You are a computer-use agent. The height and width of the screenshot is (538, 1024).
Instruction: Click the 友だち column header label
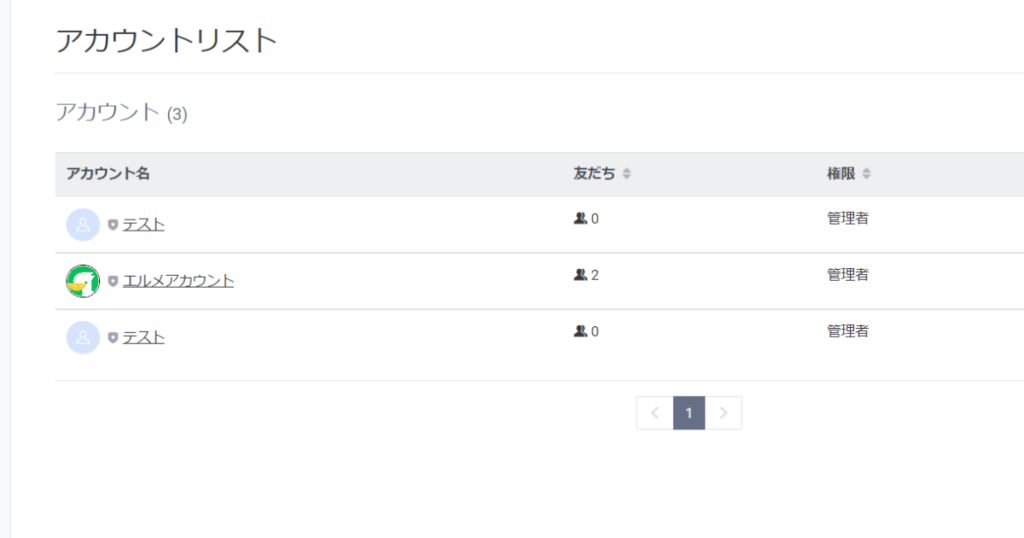tap(594, 174)
